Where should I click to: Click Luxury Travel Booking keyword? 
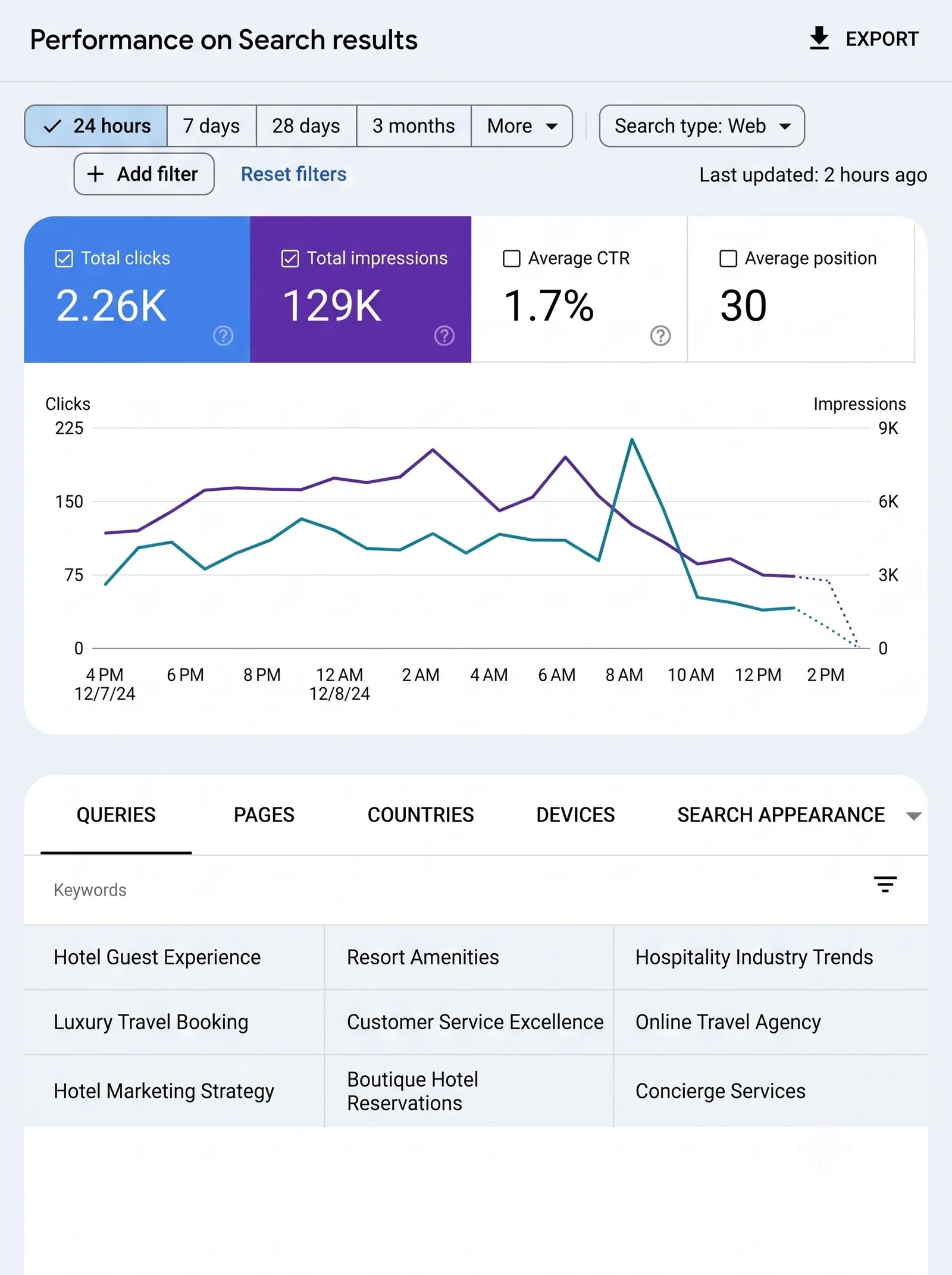151,1022
